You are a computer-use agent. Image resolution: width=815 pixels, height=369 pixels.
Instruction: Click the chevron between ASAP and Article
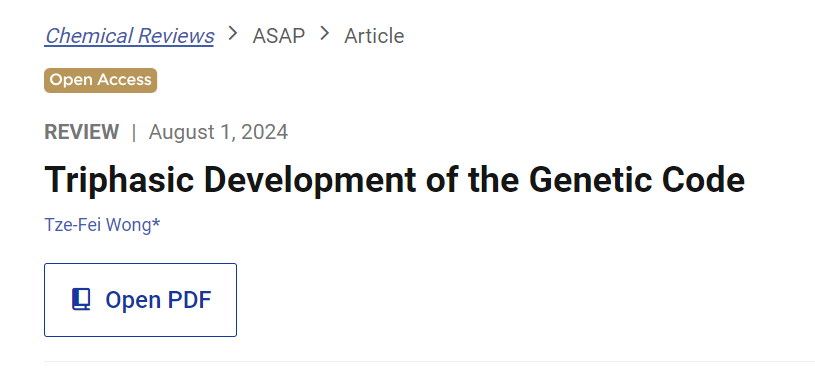324,34
